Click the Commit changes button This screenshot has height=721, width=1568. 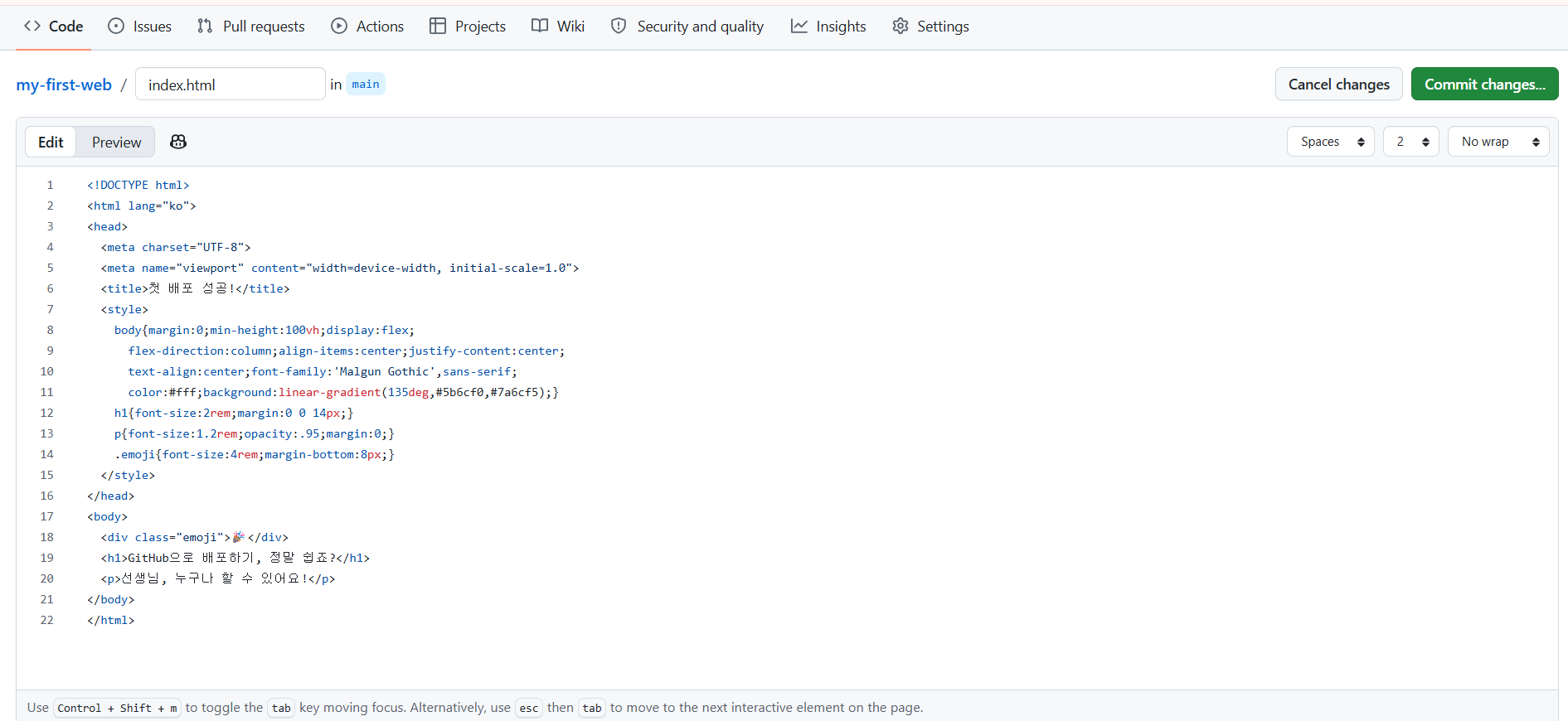(1485, 84)
